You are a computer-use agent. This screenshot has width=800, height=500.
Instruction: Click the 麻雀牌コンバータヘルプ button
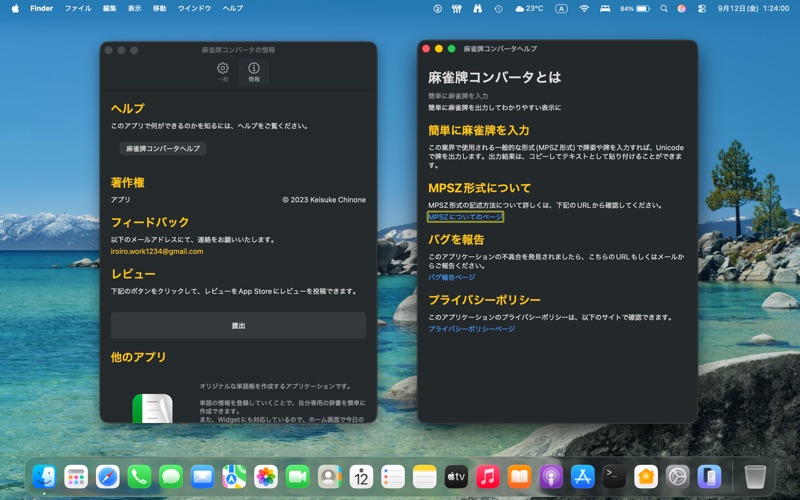(163, 148)
